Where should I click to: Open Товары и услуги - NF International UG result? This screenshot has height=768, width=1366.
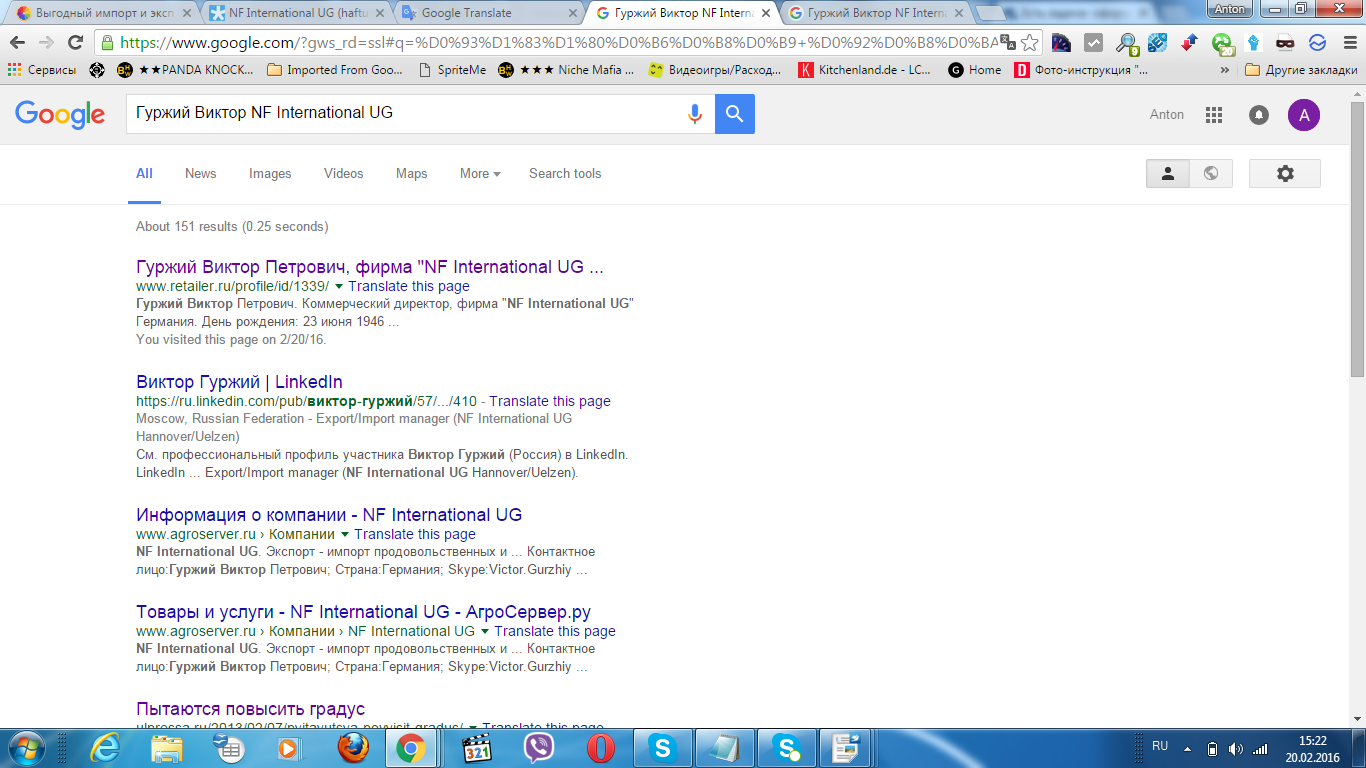[x=363, y=612]
